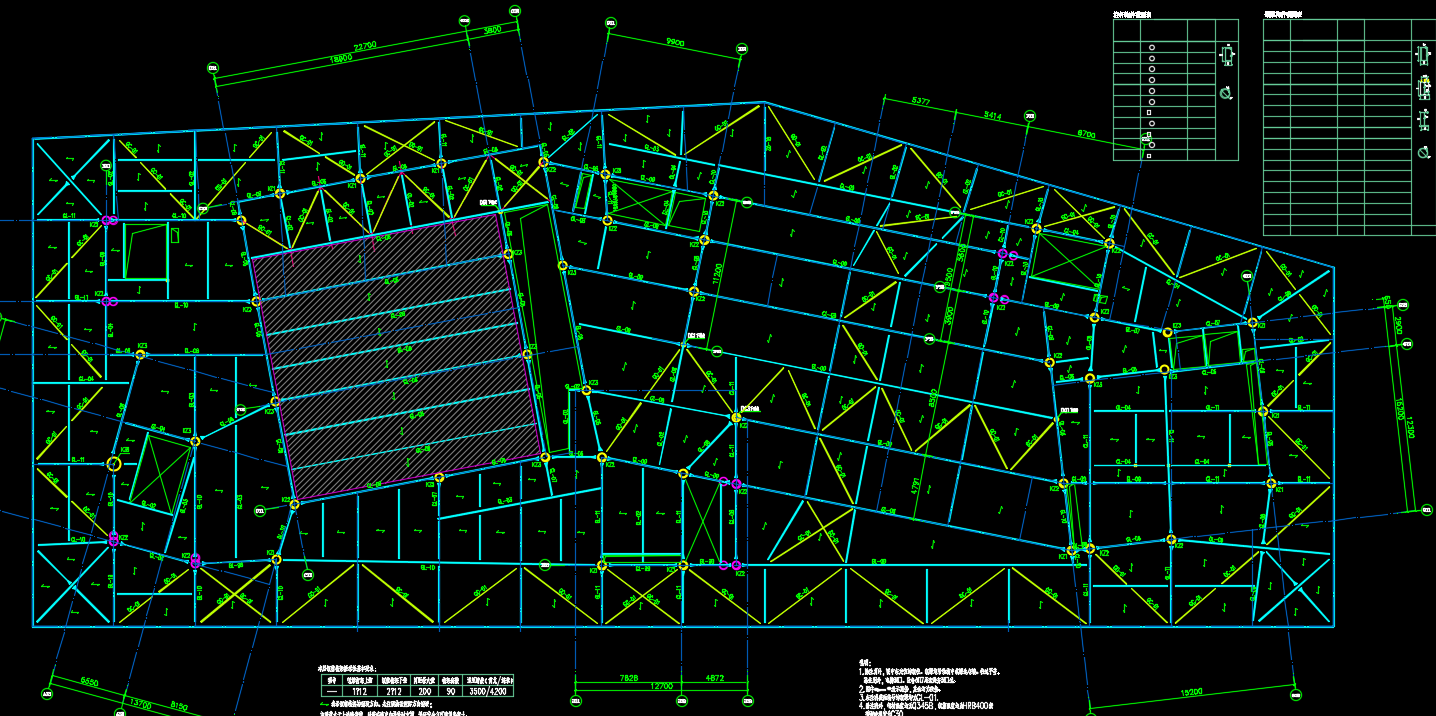Screen dimensions: 1436x716
Task: Pick the 12700 overall dimension text
Action: point(661,687)
